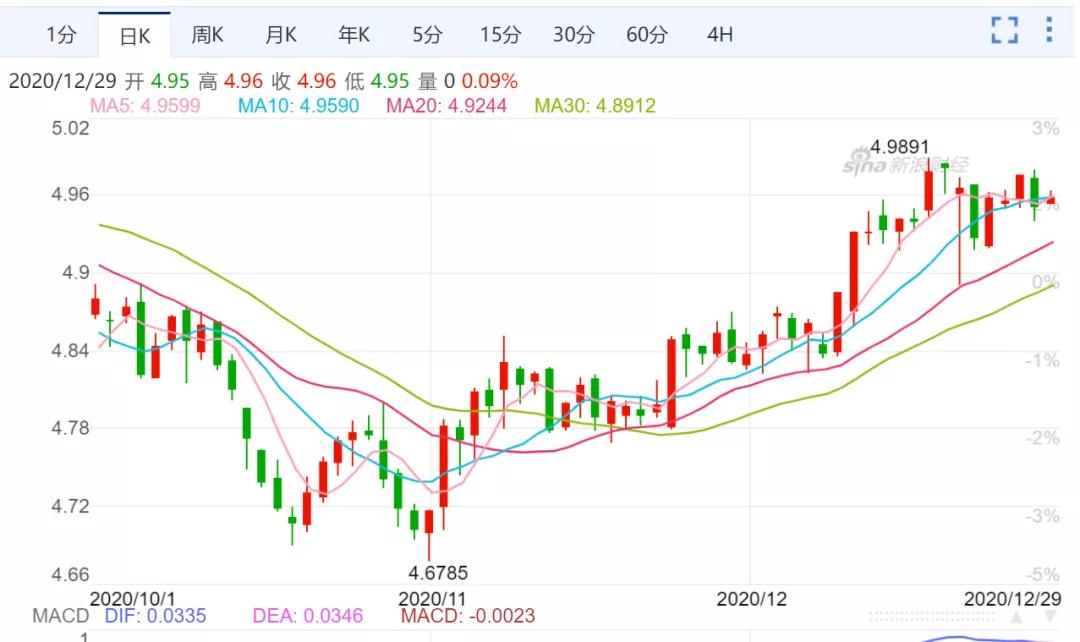Open the 5分 interval tab
The image size is (1080, 642).
point(427,34)
